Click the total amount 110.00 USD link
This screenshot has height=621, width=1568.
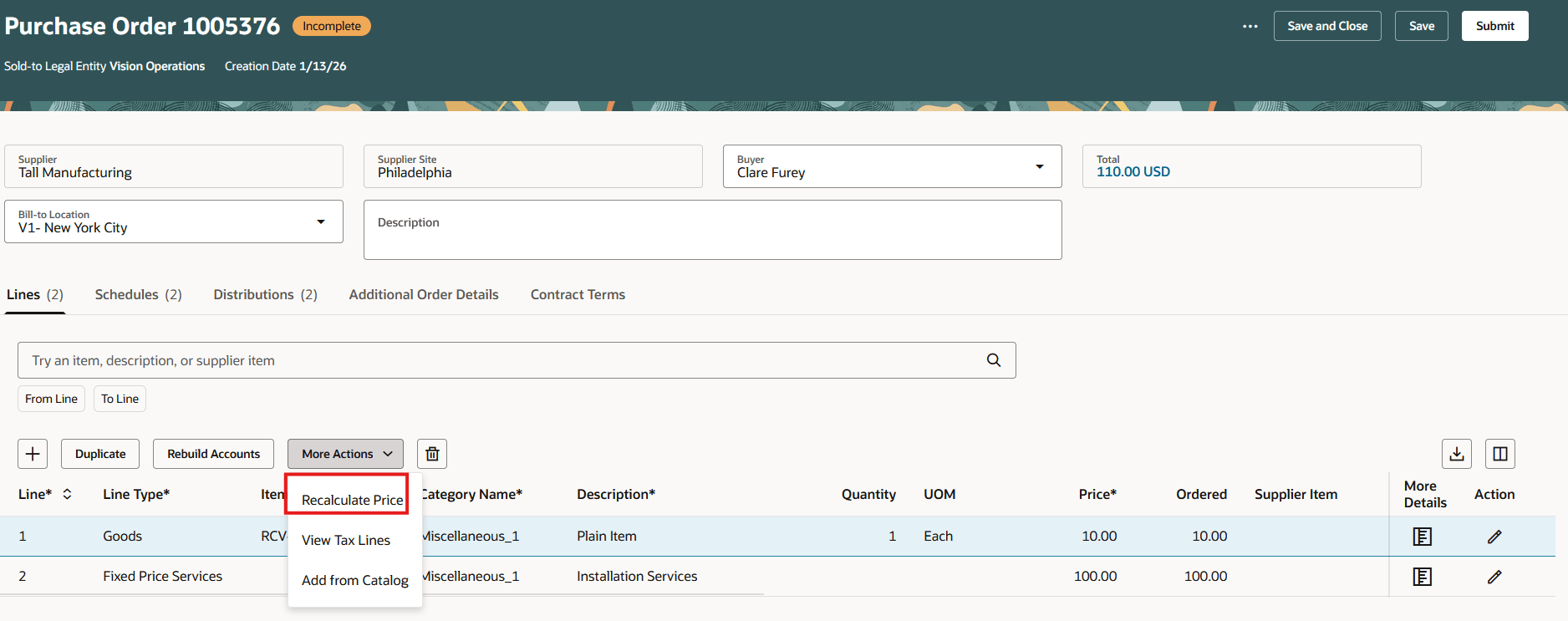tap(1133, 171)
